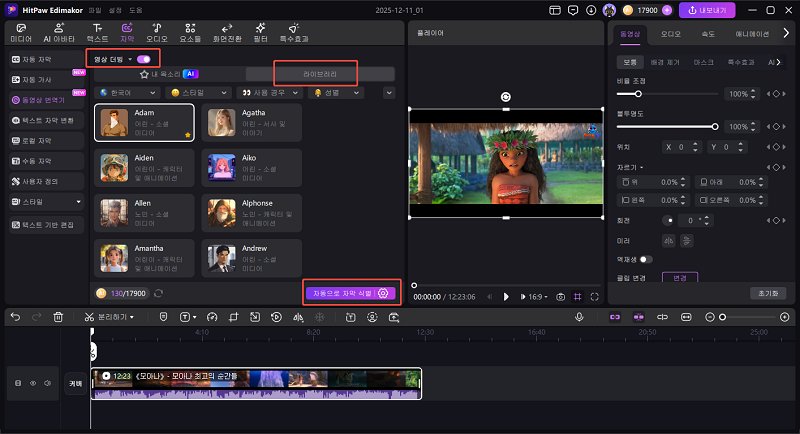The image size is (800, 434).
Task: Switch to the 속도 (Speed) properties tab
Action: pyautogui.click(x=708, y=34)
